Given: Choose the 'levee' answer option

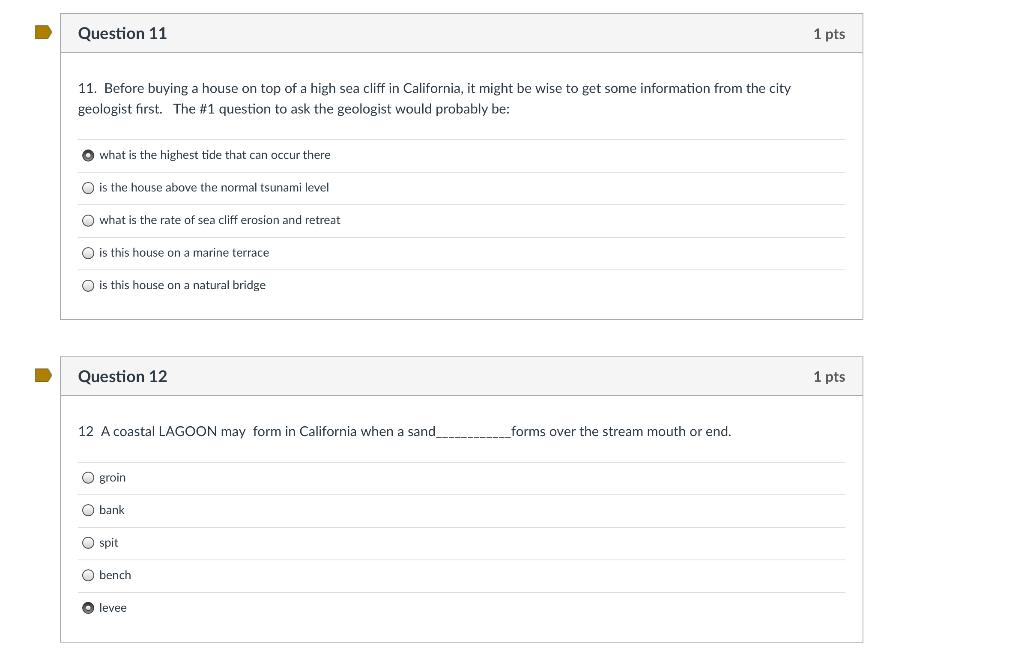Looking at the screenshot, I should pos(88,608).
